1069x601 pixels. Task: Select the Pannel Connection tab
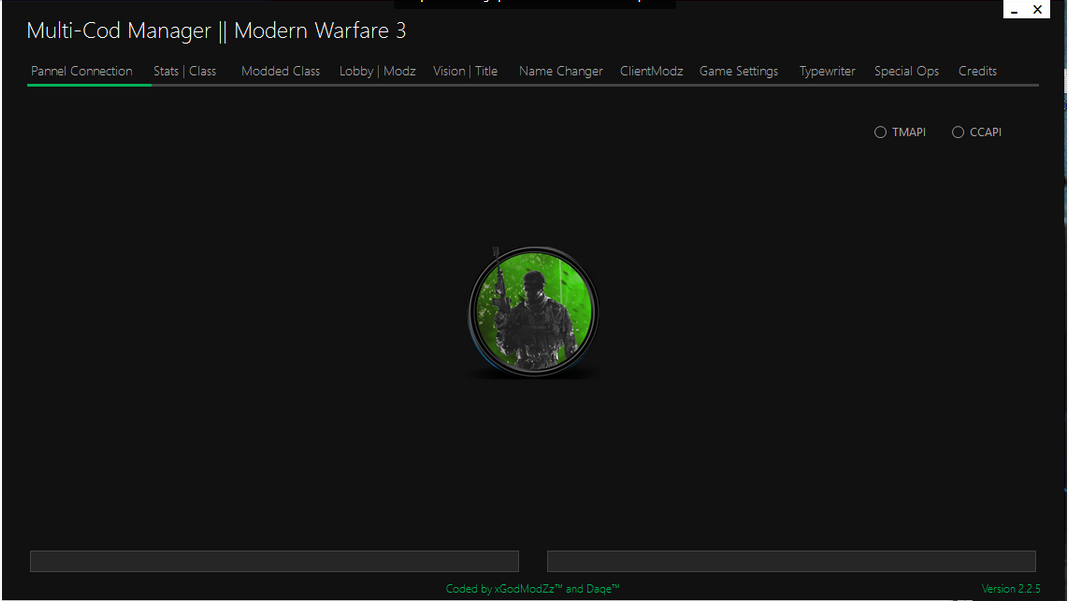coord(82,71)
